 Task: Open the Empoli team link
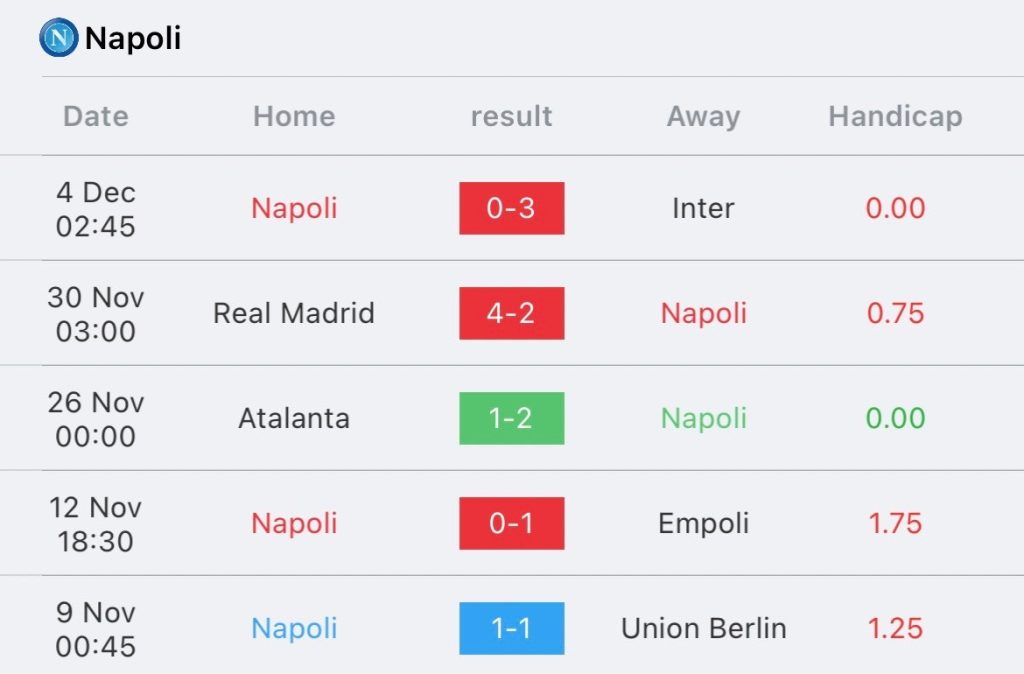pos(703,524)
